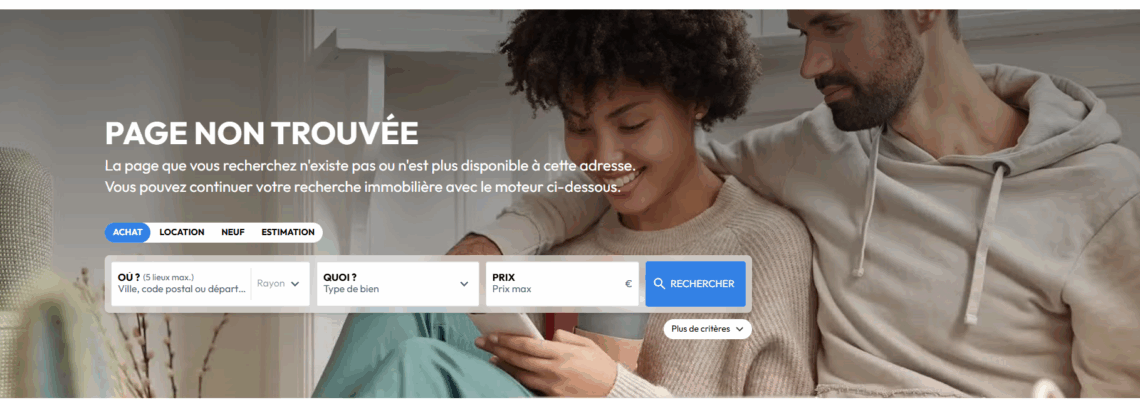Click the magnifying glass search icon
Screen dimensions: 1140x400
click(x=659, y=284)
